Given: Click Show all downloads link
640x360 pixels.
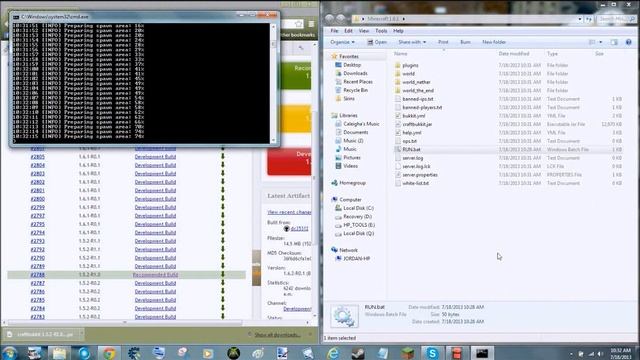Looking at the screenshot, I should pyautogui.click(x=278, y=335).
